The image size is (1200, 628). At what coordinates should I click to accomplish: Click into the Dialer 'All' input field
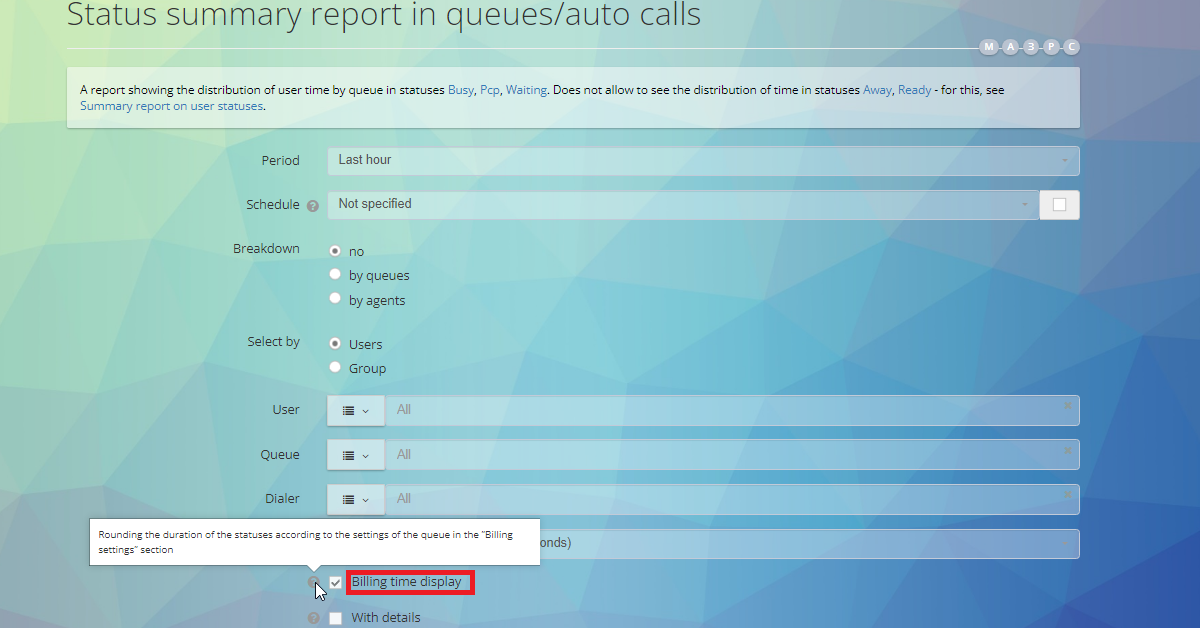[720, 499]
